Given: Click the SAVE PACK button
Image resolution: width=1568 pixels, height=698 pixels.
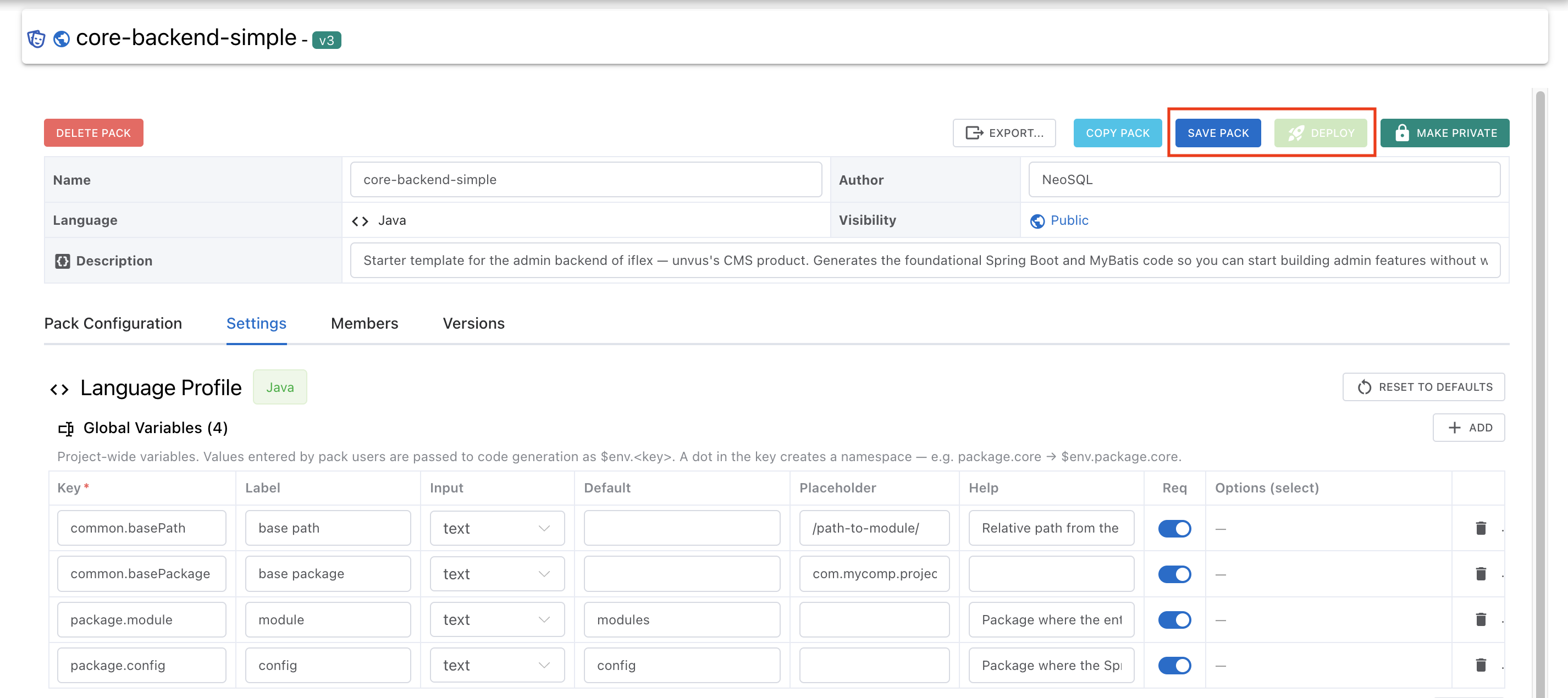Looking at the screenshot, I should point(1217,132).
